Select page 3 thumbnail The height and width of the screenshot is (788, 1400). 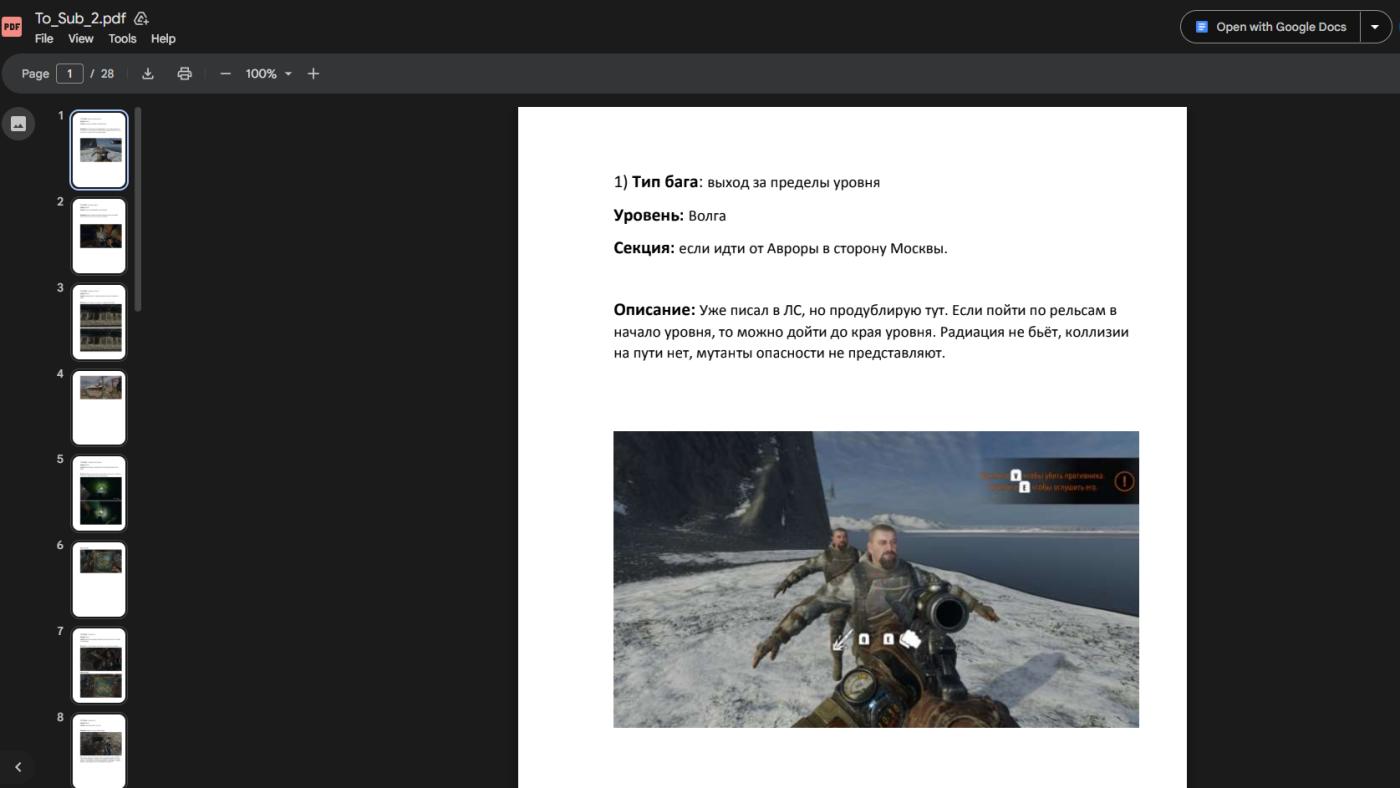99,322
